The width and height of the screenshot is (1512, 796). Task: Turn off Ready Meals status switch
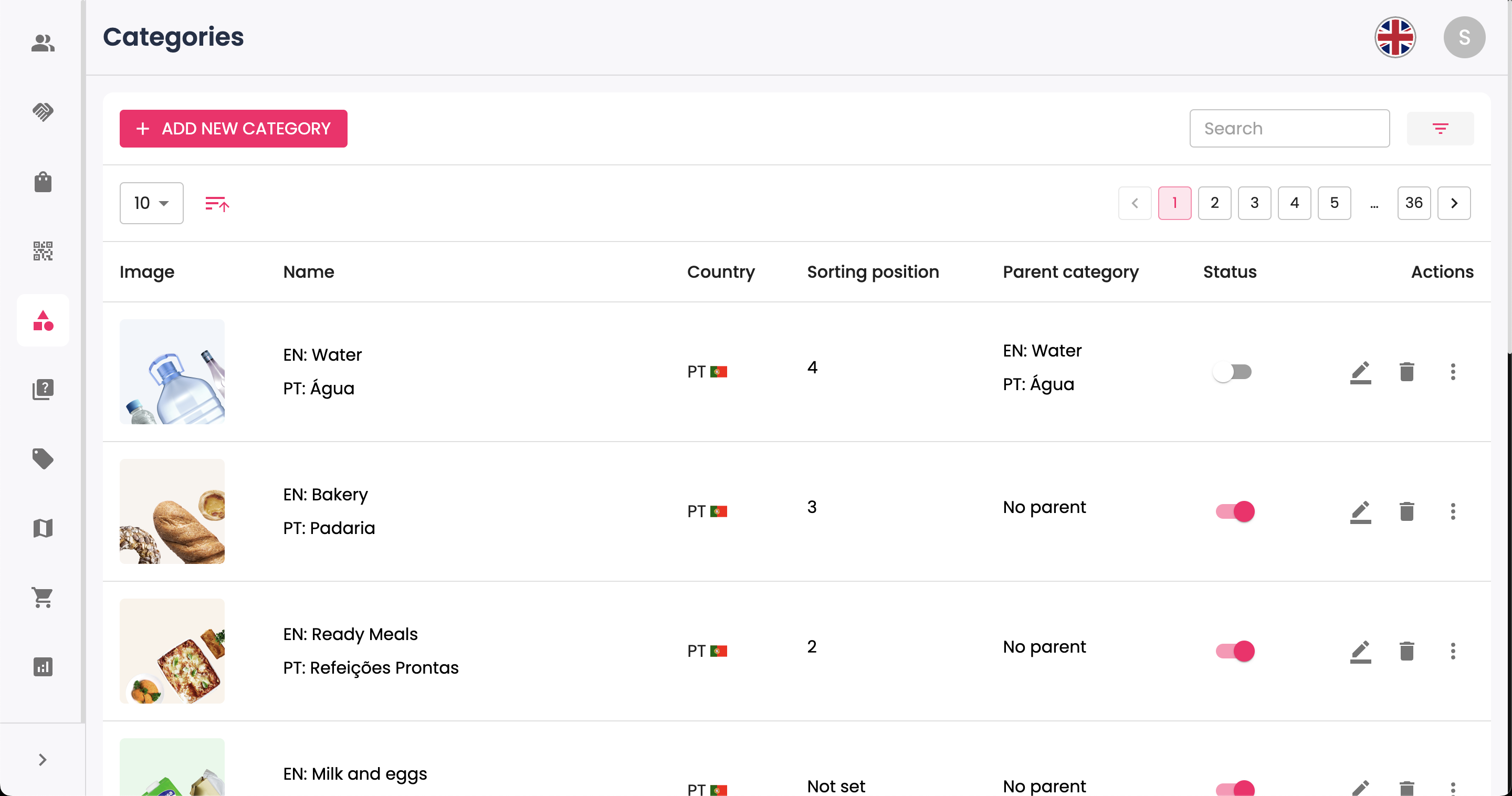coord(1235,651)
